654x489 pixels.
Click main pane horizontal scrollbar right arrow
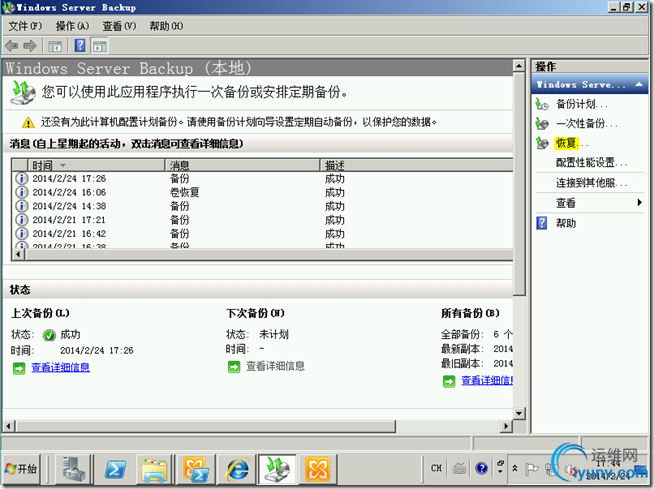[x=506, y=426]
